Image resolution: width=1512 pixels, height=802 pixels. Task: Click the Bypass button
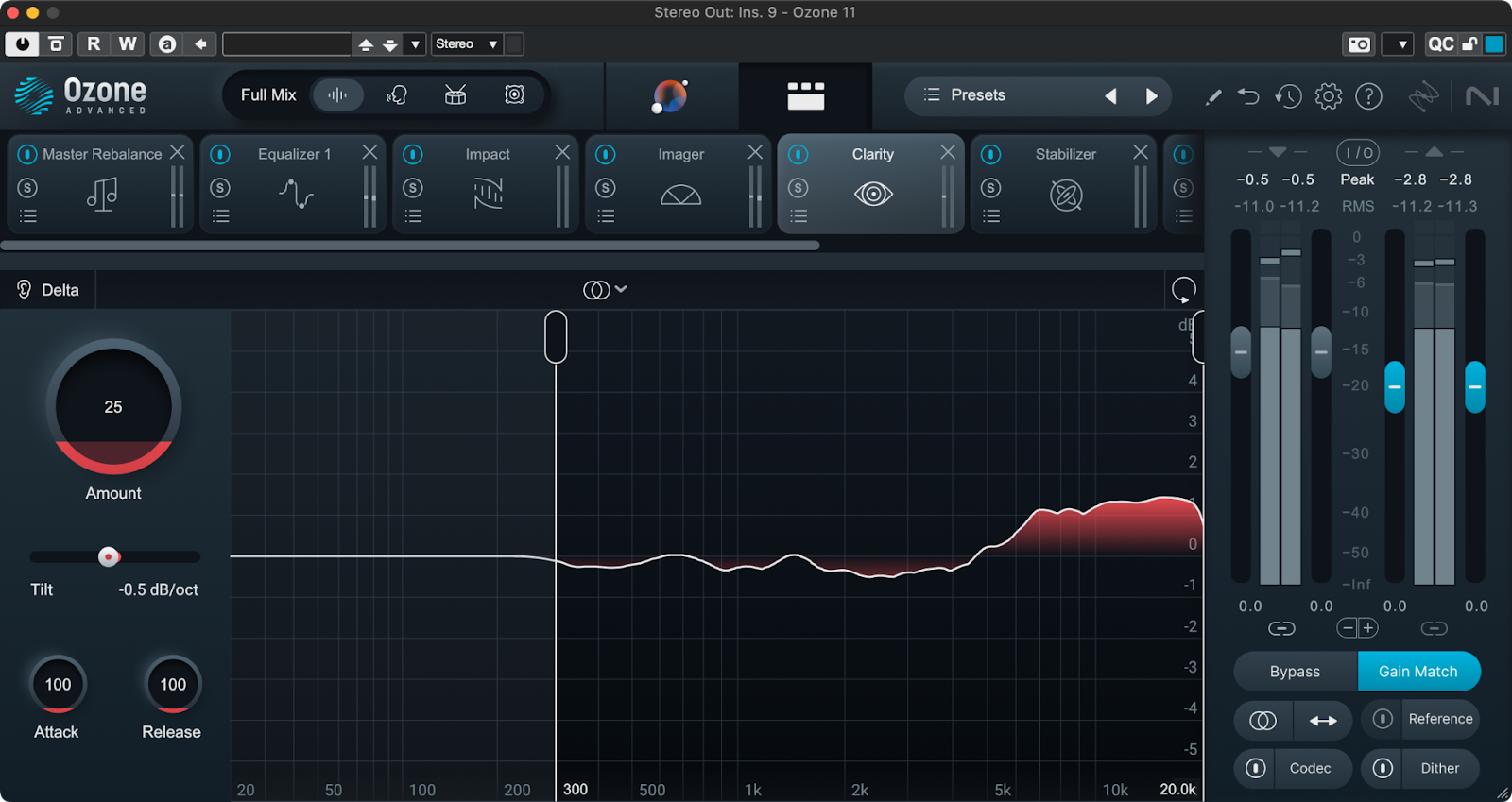[x=1296, y=672]
